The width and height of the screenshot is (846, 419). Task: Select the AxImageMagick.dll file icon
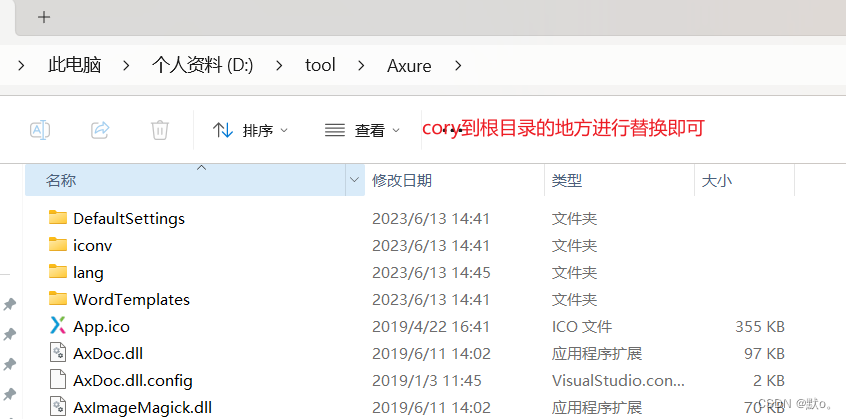[57, 407]
